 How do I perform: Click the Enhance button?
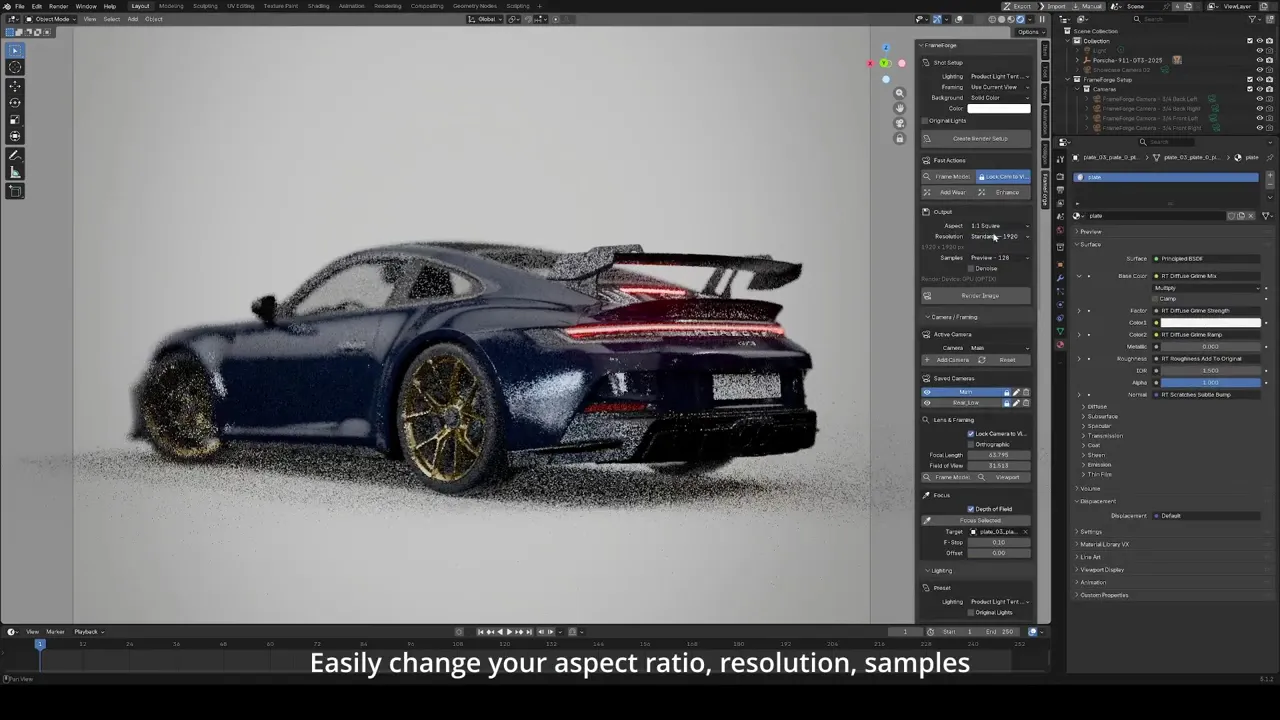[x=1004, y=193]
